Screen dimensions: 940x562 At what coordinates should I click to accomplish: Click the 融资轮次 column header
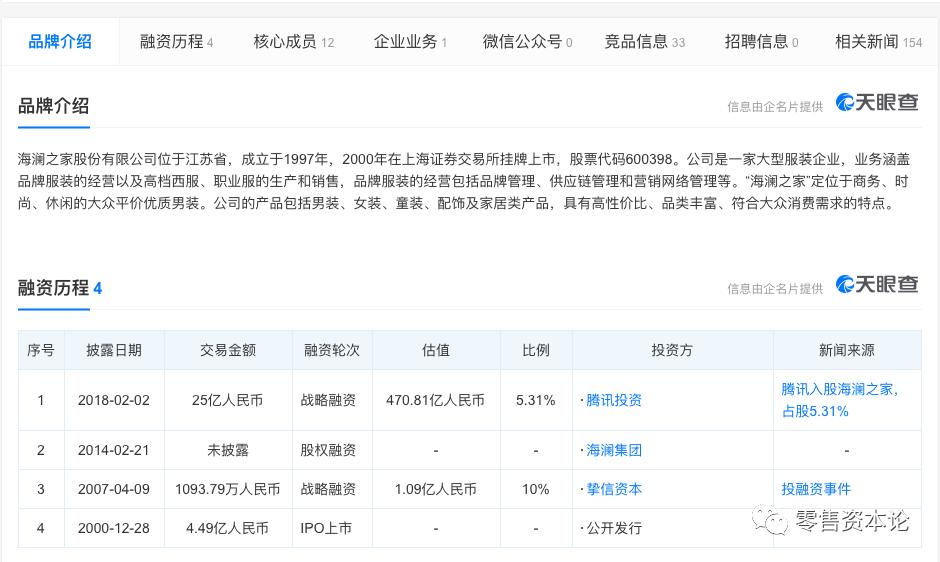coord(332,350)
